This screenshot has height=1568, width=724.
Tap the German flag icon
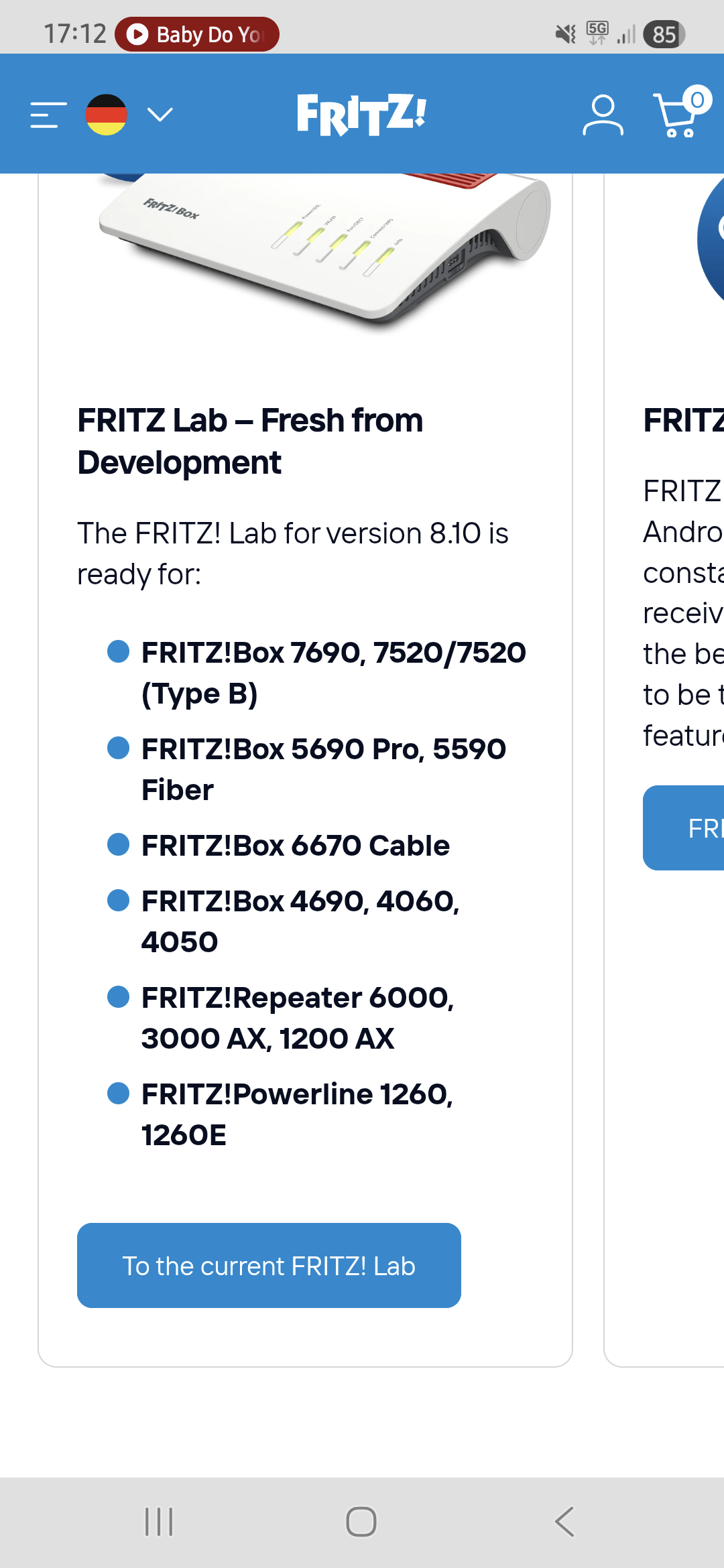click(x=106, y=115)
